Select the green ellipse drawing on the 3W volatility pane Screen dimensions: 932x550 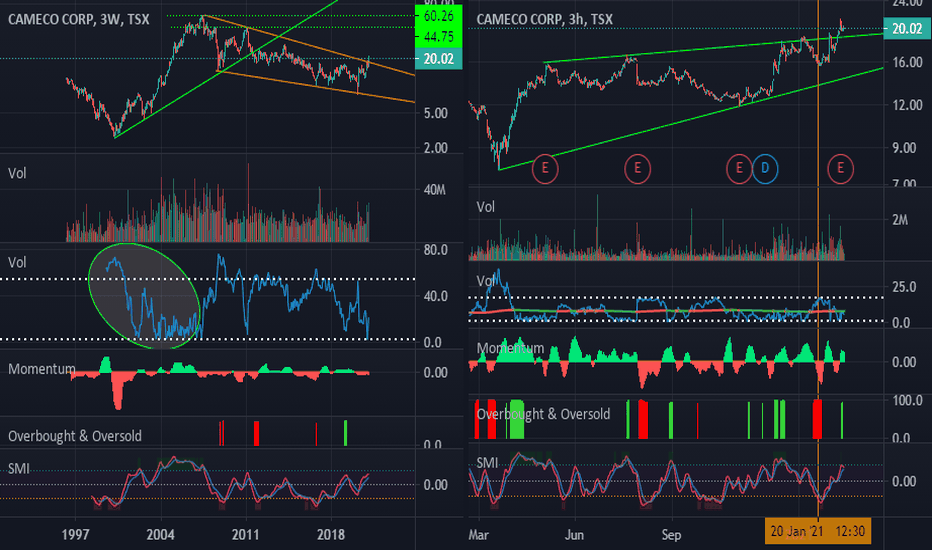(x=144, y=296)
